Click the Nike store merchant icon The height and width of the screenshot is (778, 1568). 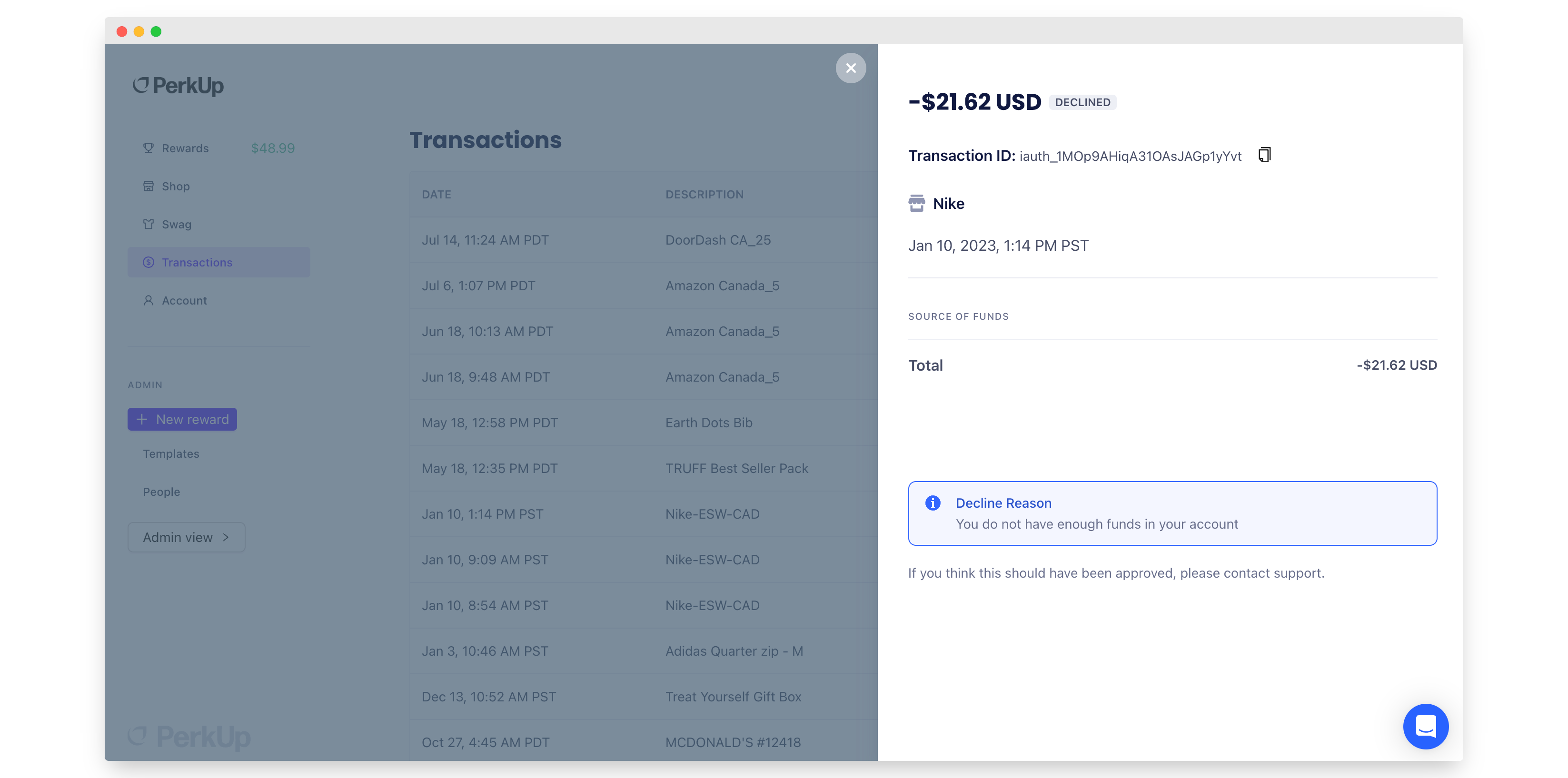pos(916,203)
